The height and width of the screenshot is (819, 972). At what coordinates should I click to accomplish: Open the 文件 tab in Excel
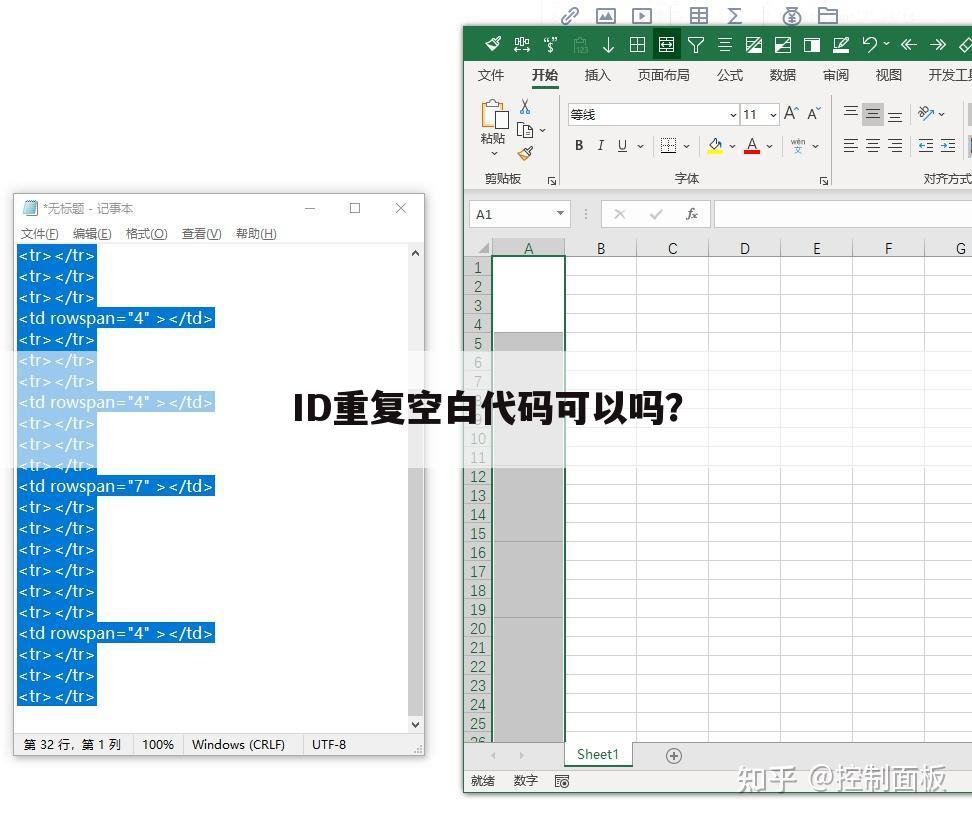(x=490, y=76)
